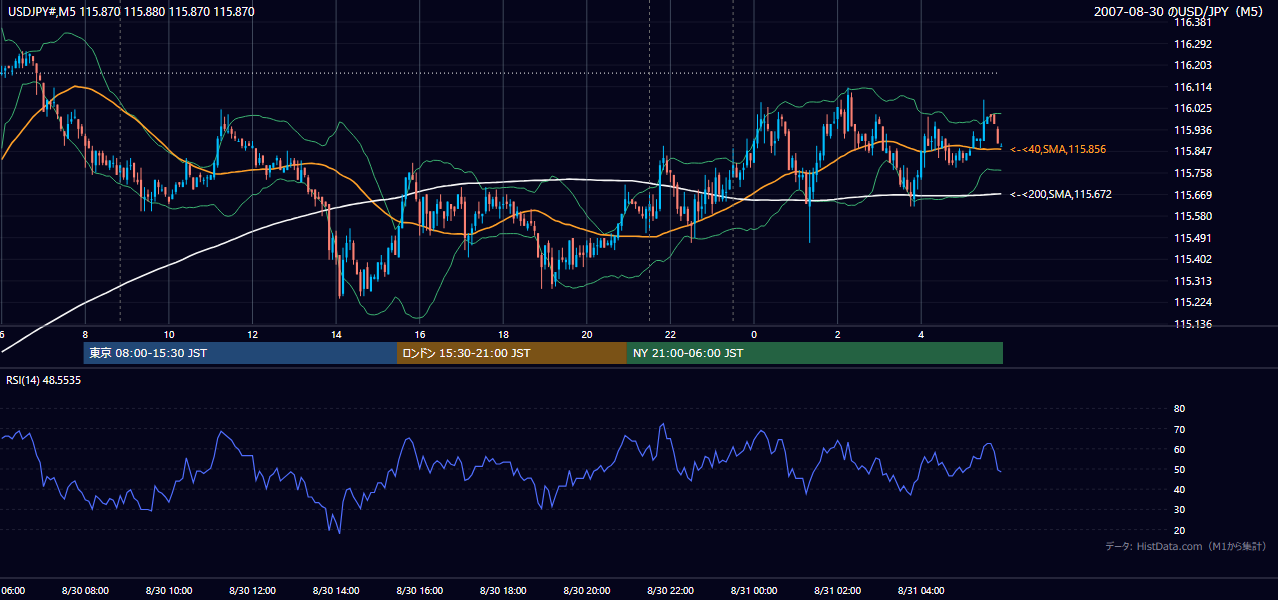Click the 8/30 12:00 time axis label
Viewport: 1278px width, 600px height.
252,591
